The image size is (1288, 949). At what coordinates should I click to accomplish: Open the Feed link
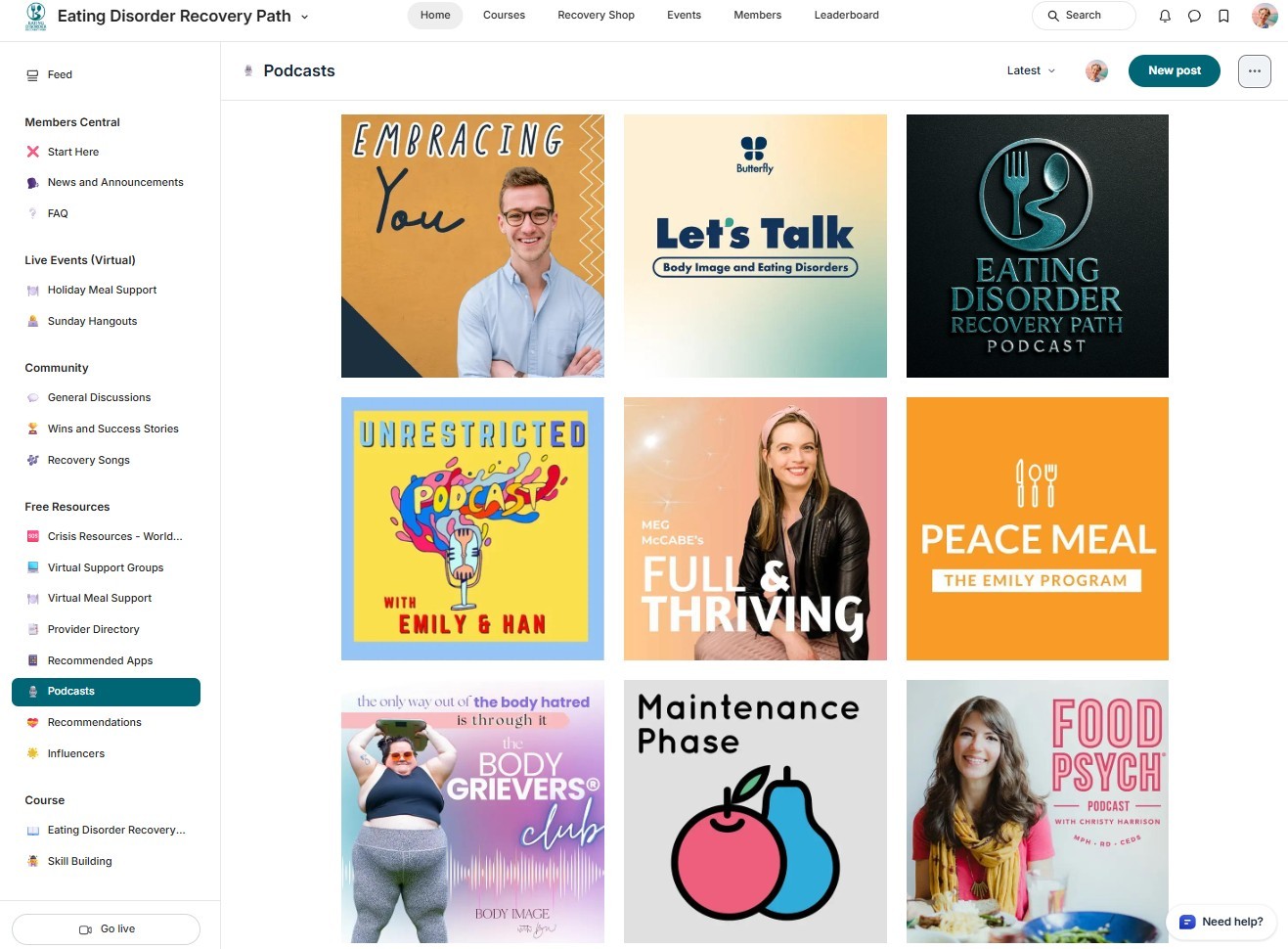pyautogui.click(x=60, y=74)
